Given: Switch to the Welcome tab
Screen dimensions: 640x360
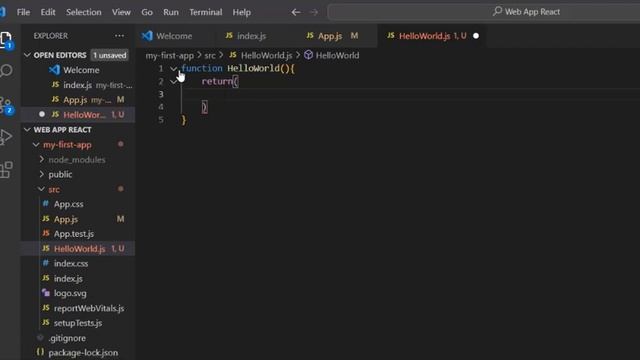Looking at the screenshot, I should pos(174,36).
